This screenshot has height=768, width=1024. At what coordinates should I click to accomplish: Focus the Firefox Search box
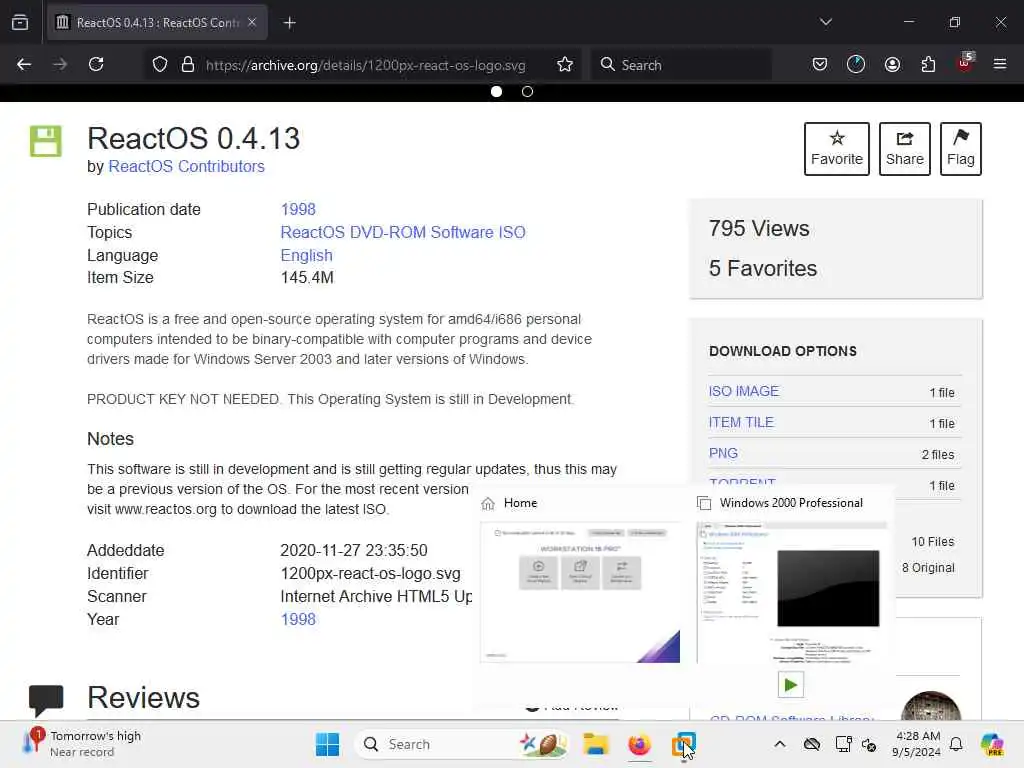coord(682,65)
